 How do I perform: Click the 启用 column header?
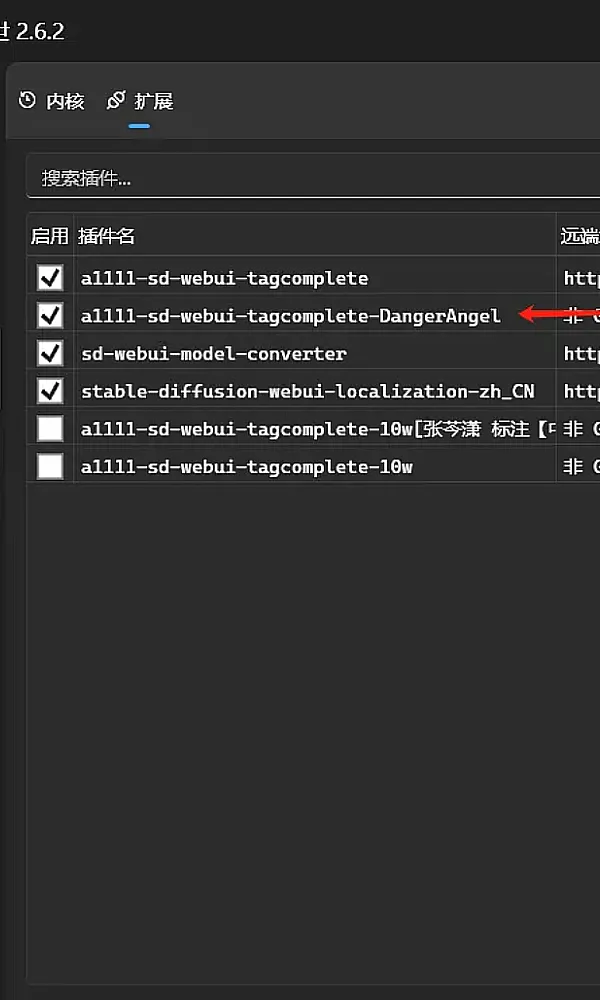tap(50, 237)
